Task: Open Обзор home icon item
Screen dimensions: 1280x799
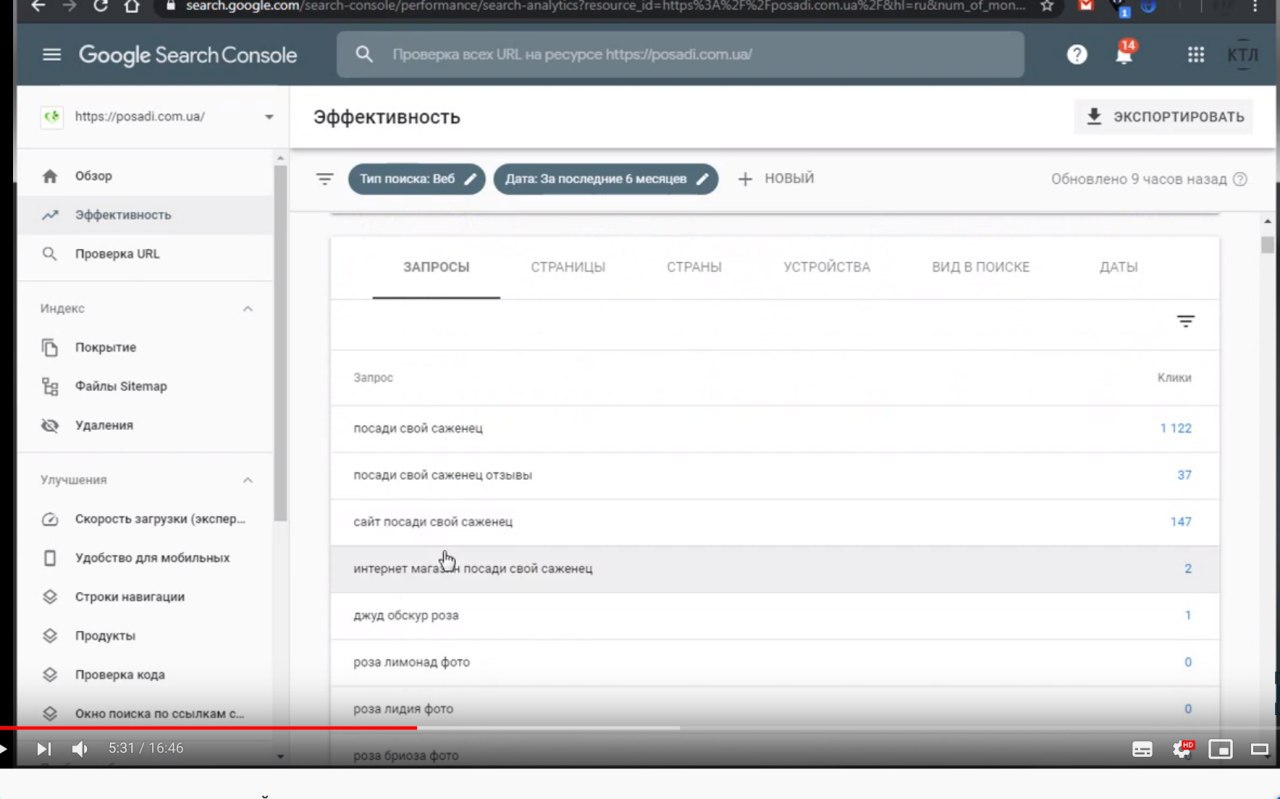Action: coord(50,176)
